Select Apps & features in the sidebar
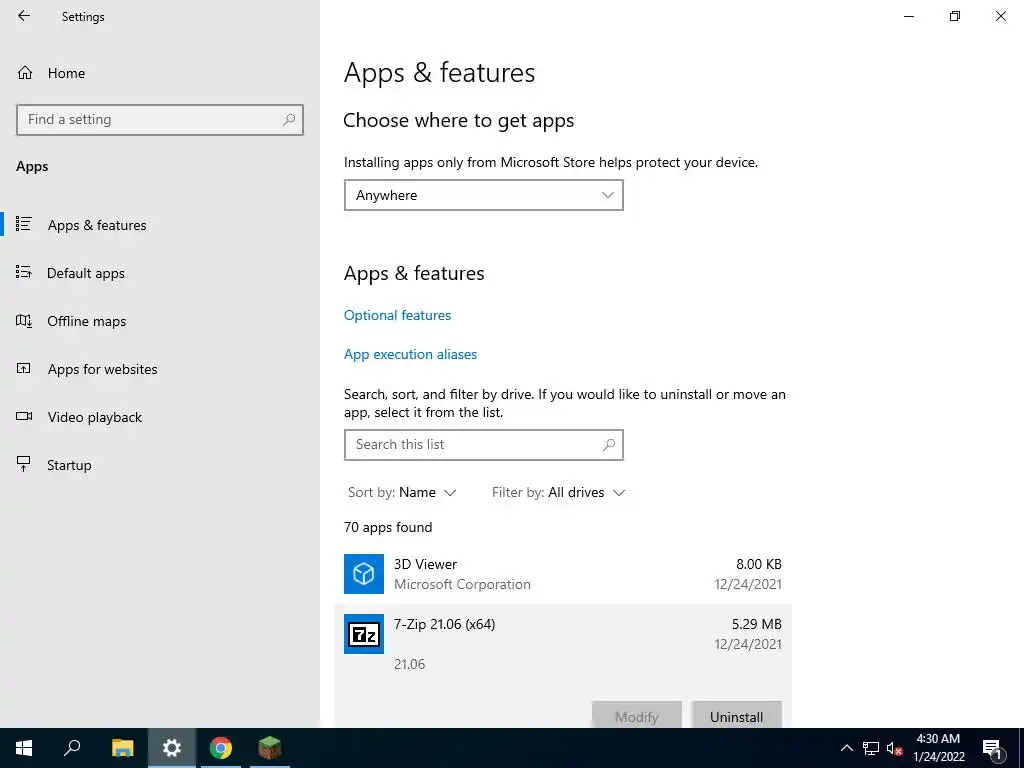 (x=160, y=225)
